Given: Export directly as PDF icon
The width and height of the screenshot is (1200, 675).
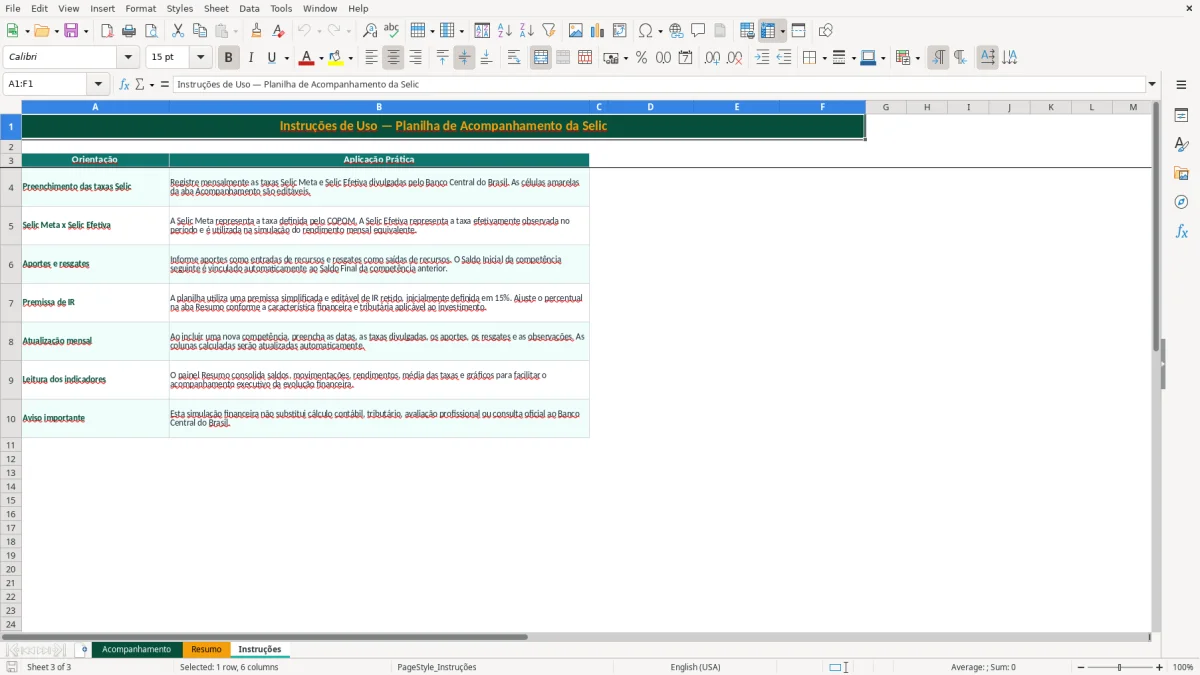Looking at the screenshot, I should pyautogui.click(x=107, y=31).
